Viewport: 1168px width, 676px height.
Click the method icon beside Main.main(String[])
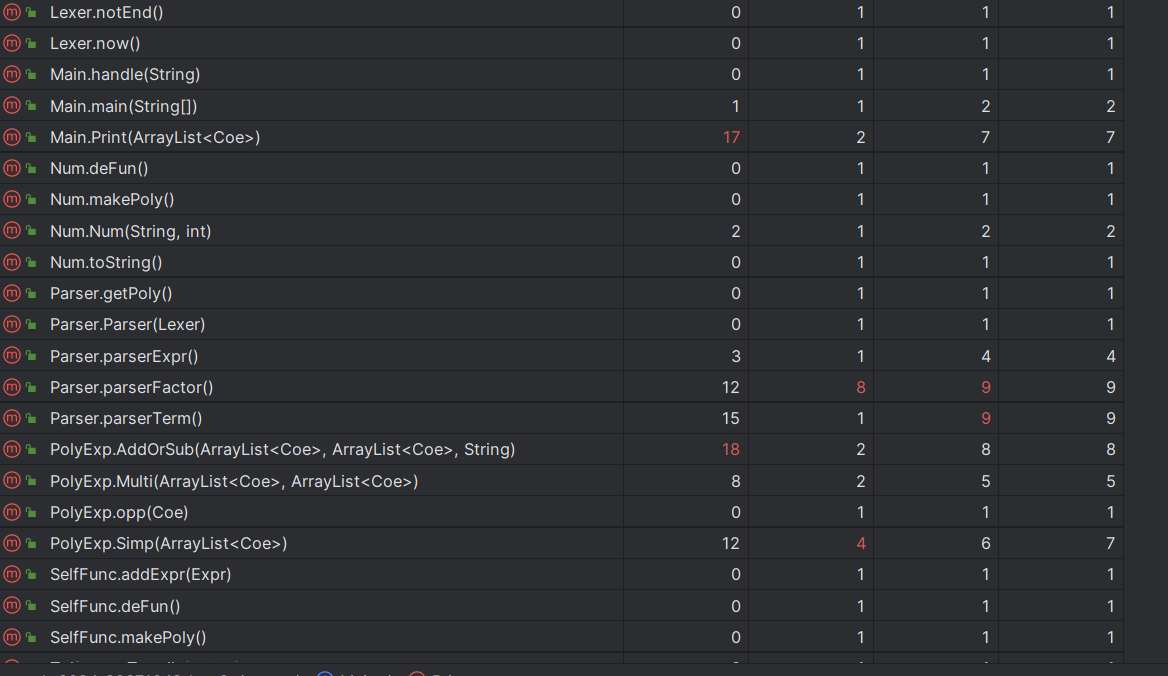click(x=12, y=106)
